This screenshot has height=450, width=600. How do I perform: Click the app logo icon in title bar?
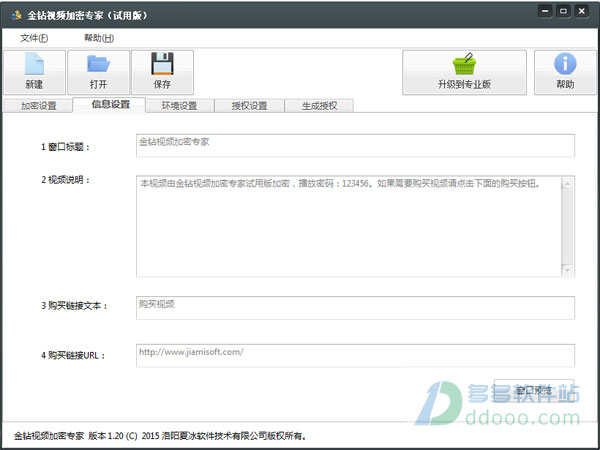coord(16,15)
